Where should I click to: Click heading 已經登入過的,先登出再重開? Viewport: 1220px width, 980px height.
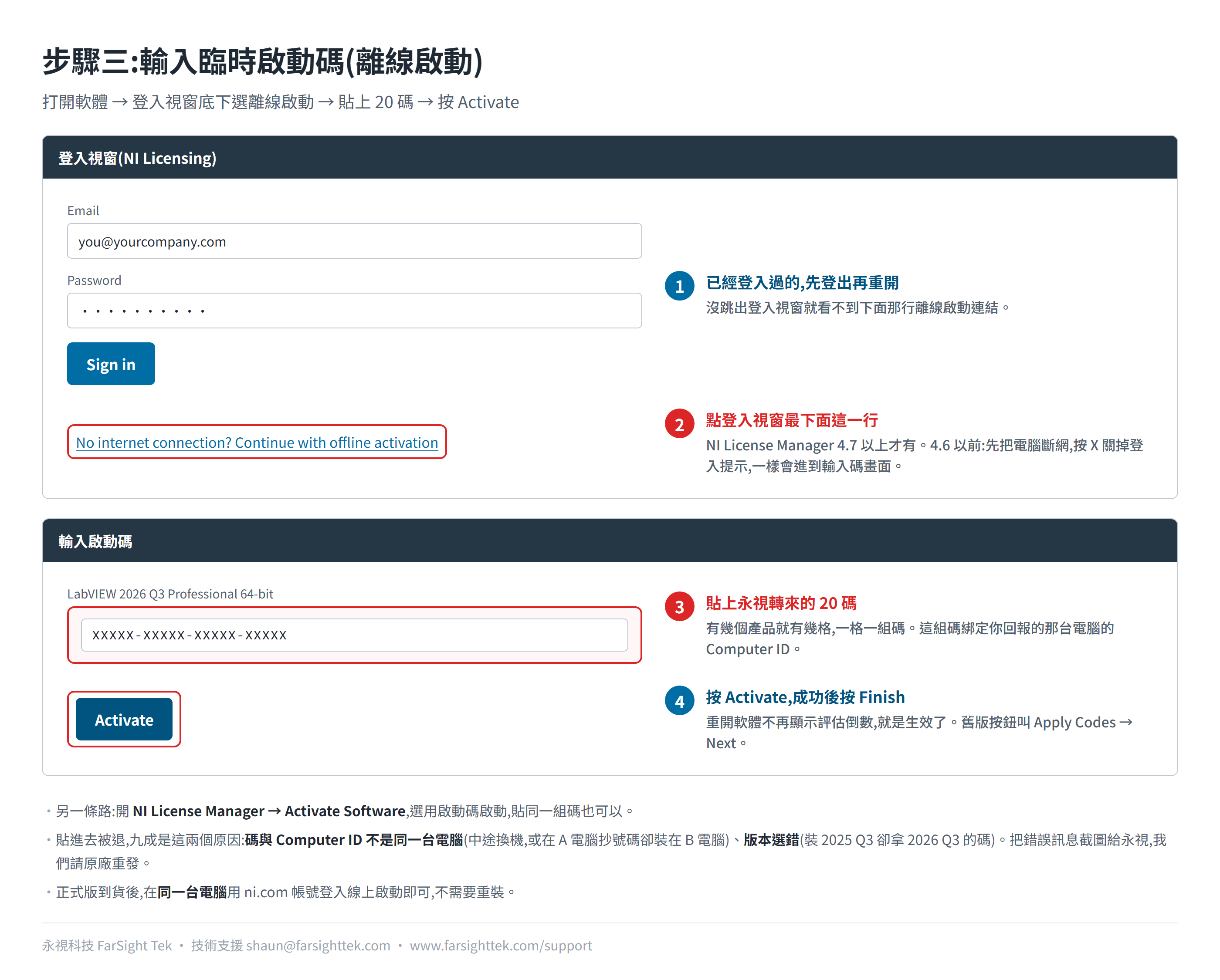pyautogui.click(x=802, y=282)
